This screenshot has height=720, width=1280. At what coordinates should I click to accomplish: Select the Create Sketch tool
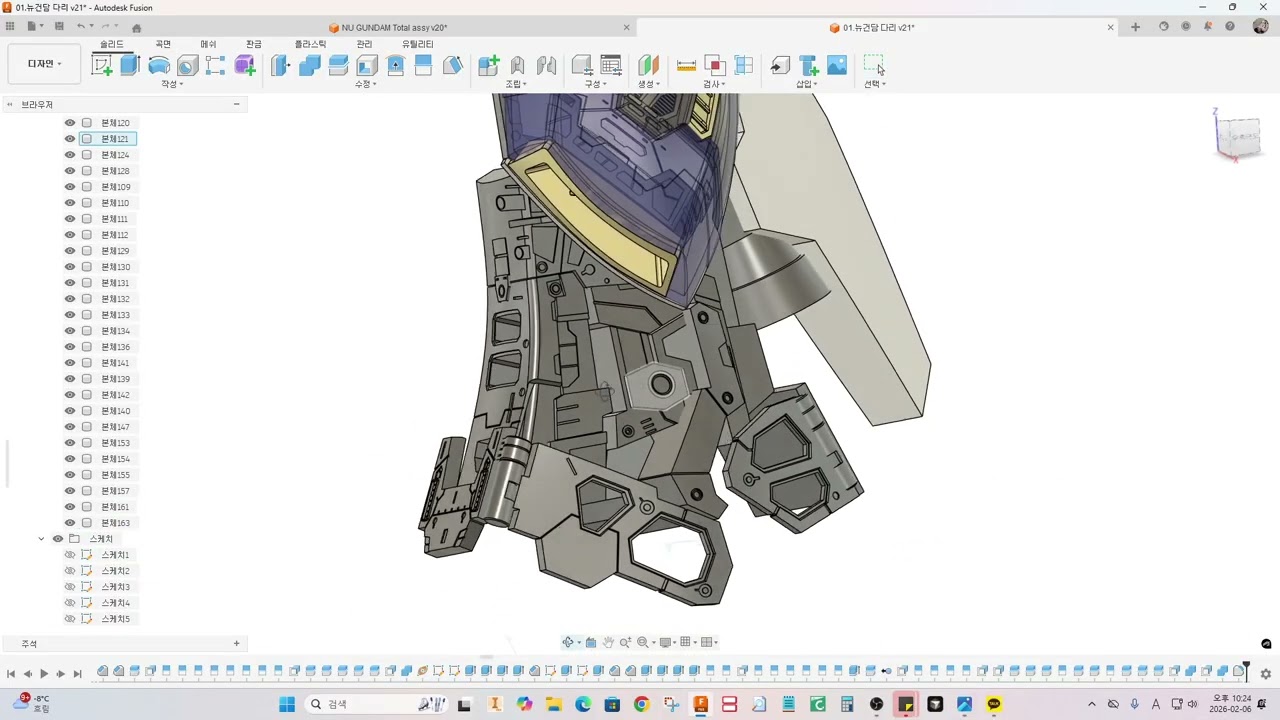coord(102,66)
